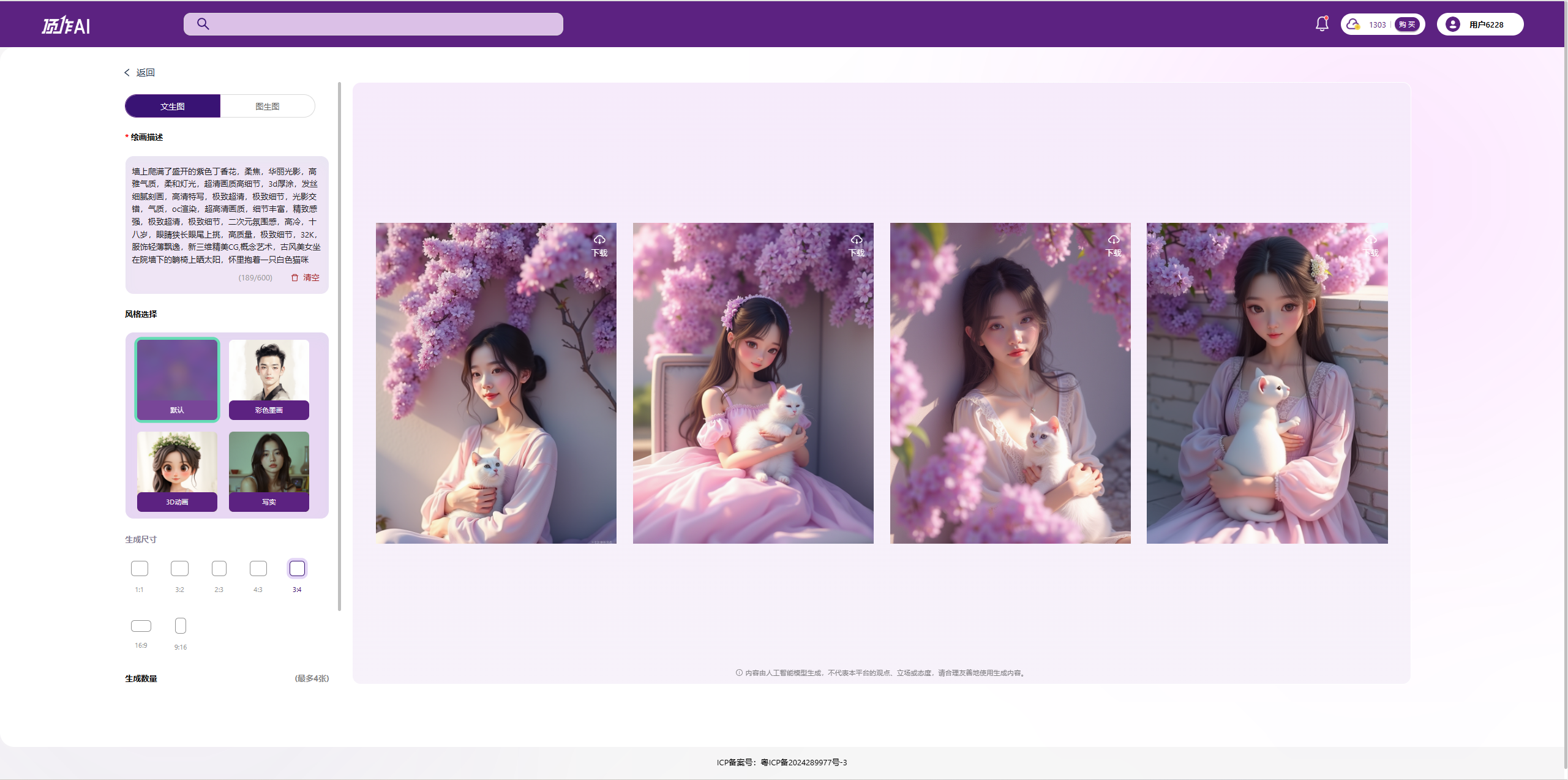
Task: Go back using the 返回 chevron
Action: point(127,72)
